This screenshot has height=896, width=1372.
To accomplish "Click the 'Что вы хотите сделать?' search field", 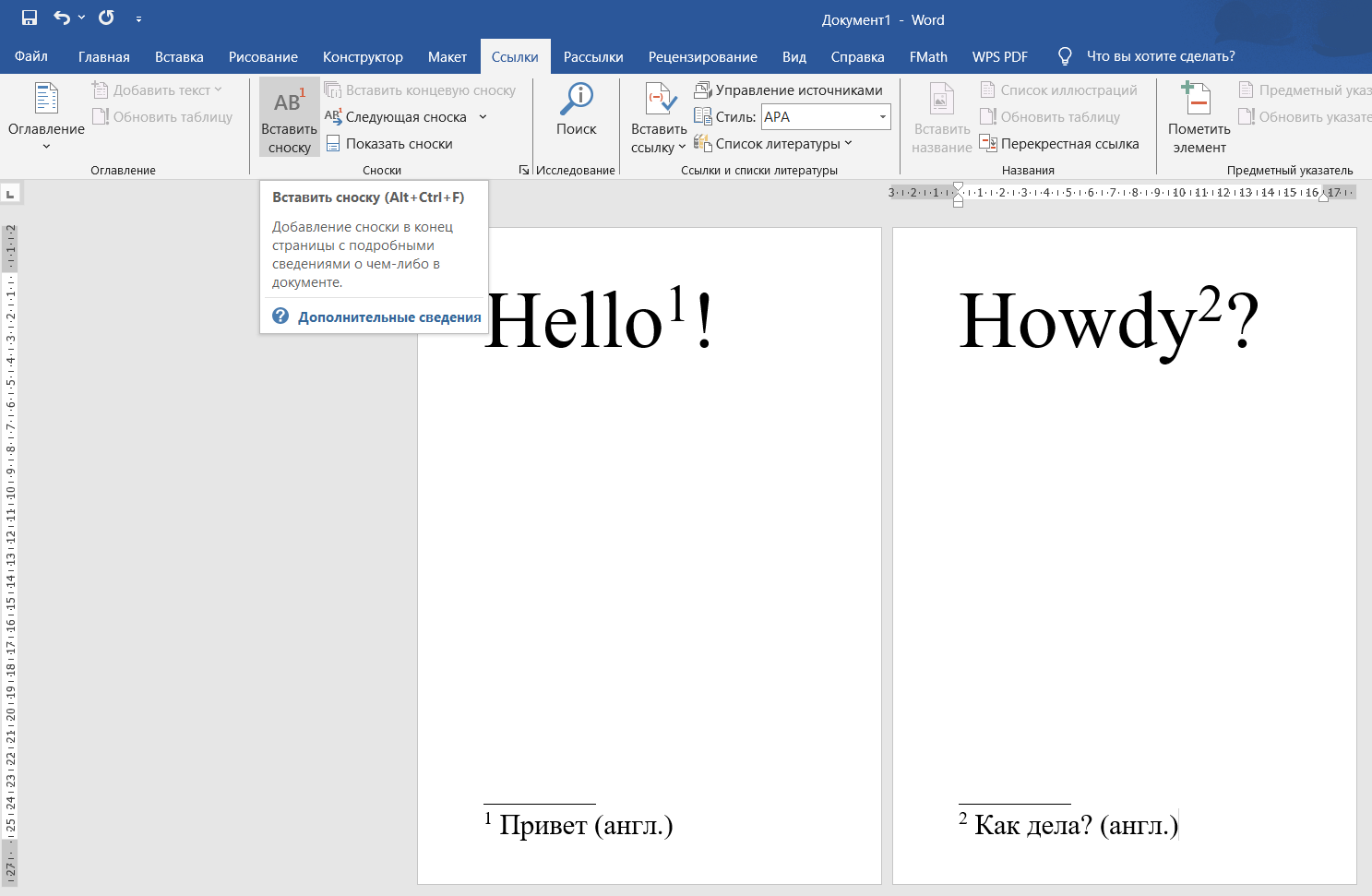I will tap(1161, 56).
